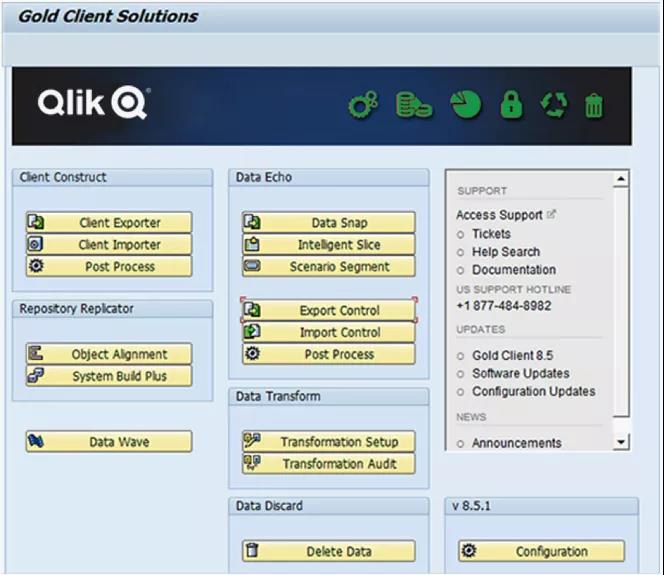664x575 pixels.
Task: Click the green database coins icon
Action: click(x=414, y=105)
